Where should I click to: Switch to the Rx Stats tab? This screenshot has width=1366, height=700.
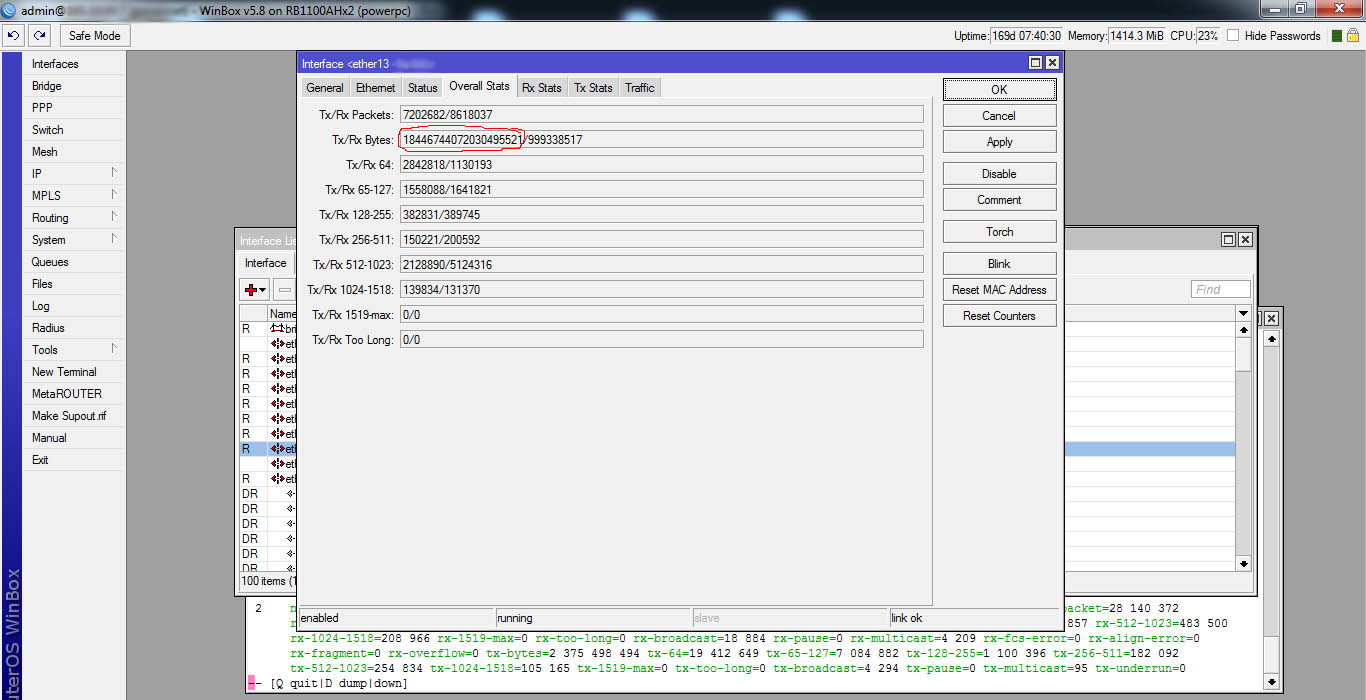click(542, 88)
